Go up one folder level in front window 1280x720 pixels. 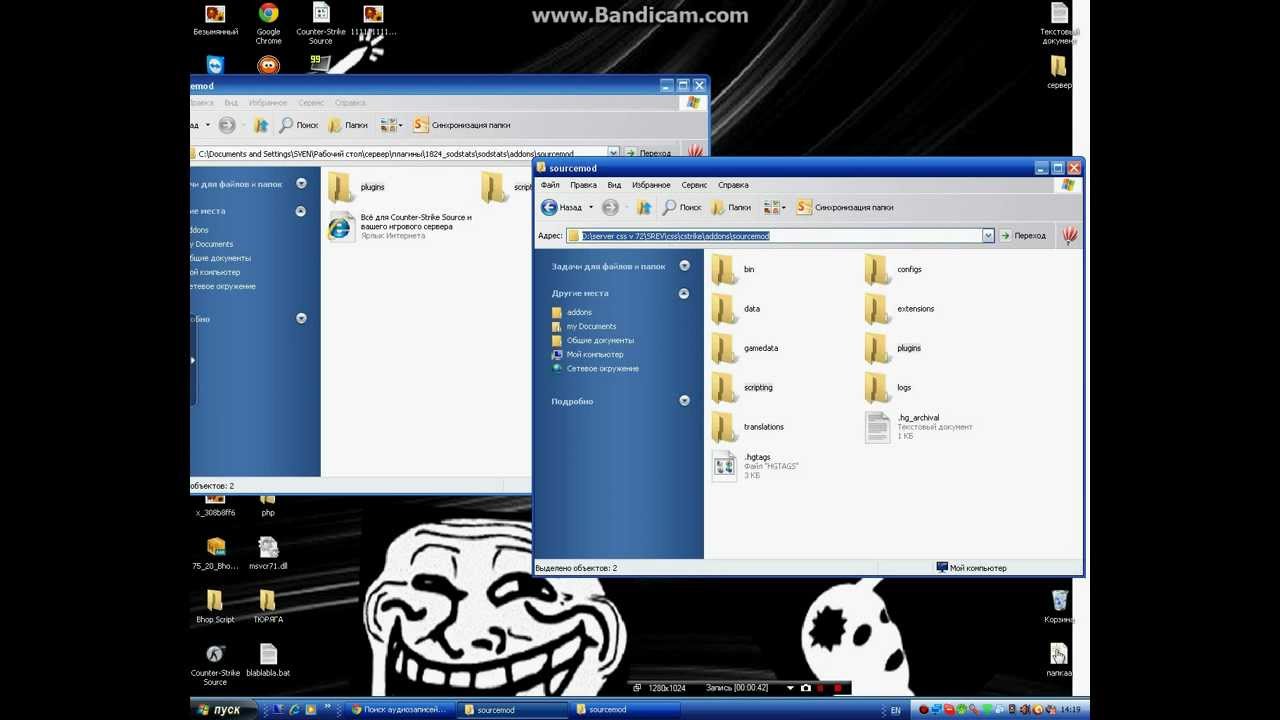[644, 207]
